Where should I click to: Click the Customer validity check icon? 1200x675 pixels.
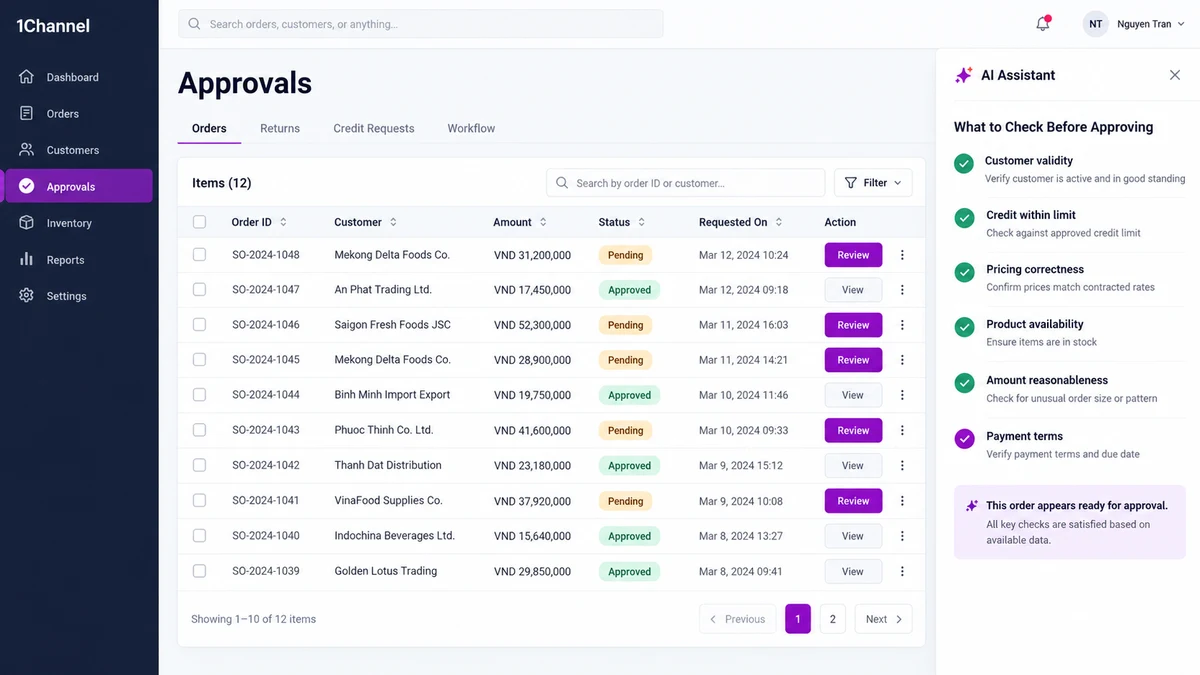point(964,163)
